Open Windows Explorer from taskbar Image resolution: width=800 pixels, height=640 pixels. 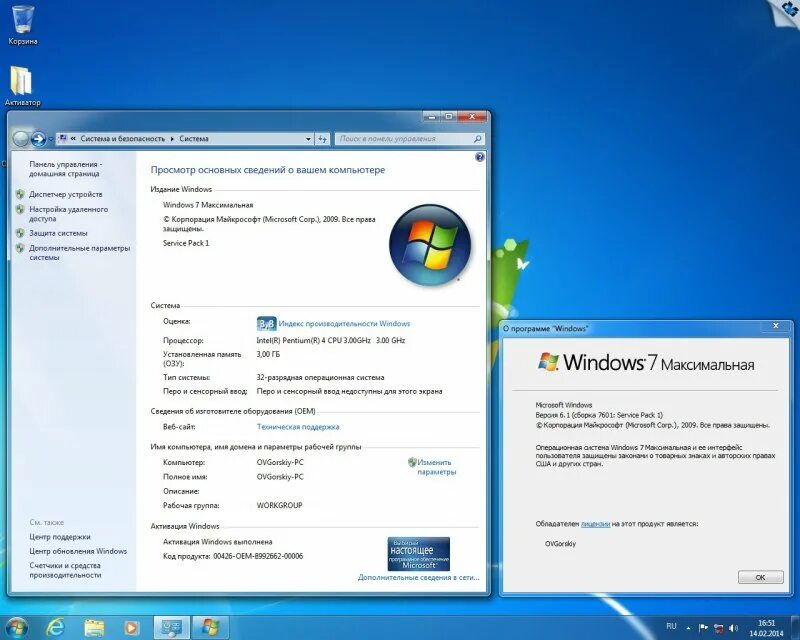click(x=94, y=627)
